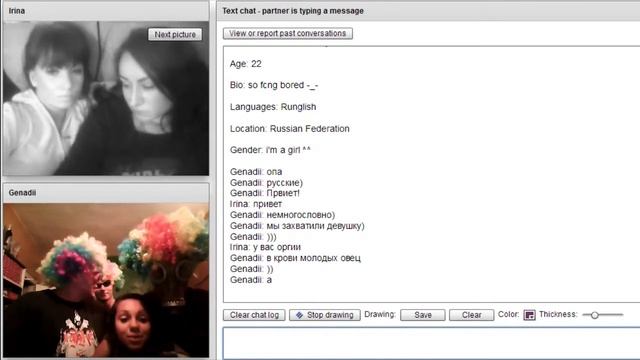Click message 'Genadii: мы захватили девушку)'
Viewport: 640px width, 360px height.
coord(297,226)
